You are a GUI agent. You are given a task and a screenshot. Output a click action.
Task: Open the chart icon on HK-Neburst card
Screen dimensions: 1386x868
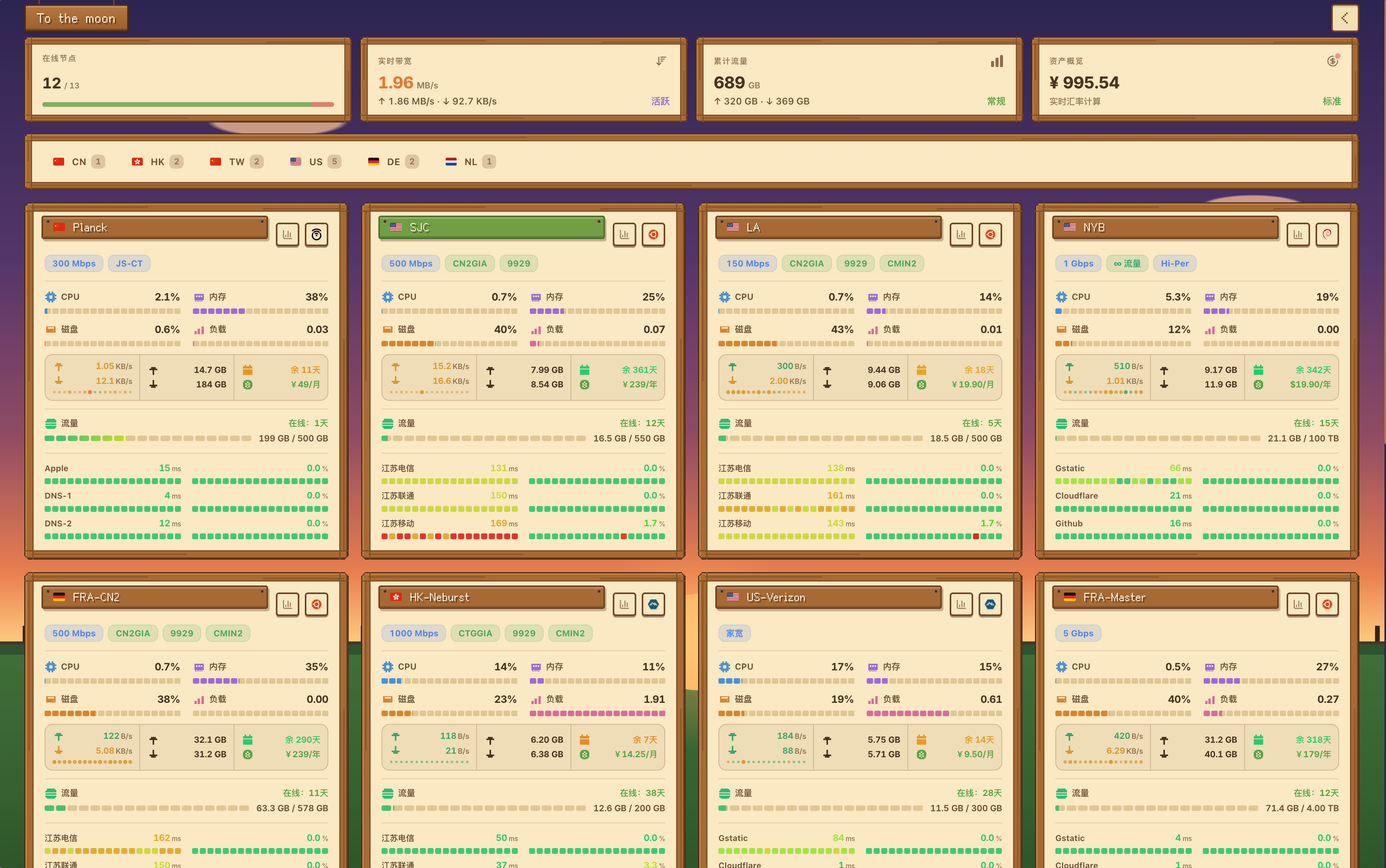pos(625,604)
